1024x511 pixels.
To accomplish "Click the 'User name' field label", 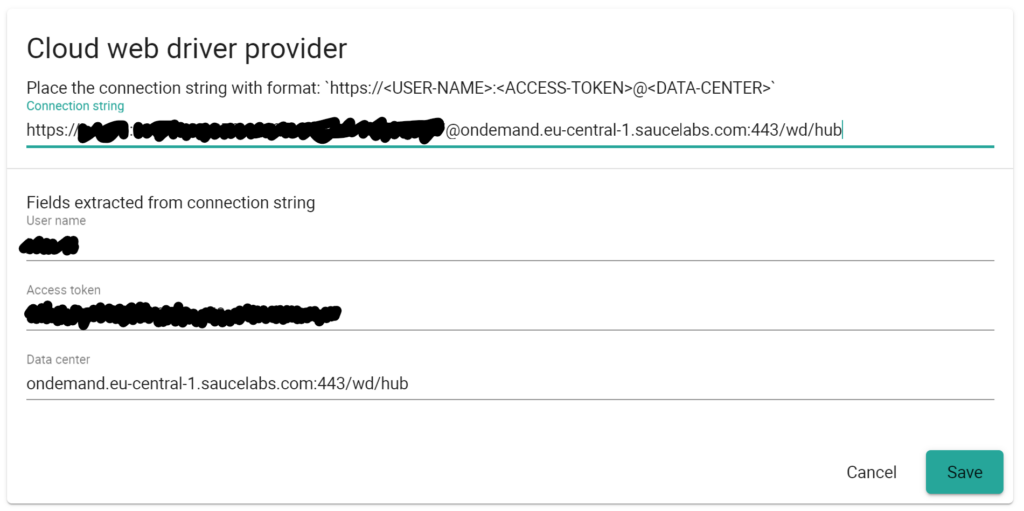I will click(56, 221).
